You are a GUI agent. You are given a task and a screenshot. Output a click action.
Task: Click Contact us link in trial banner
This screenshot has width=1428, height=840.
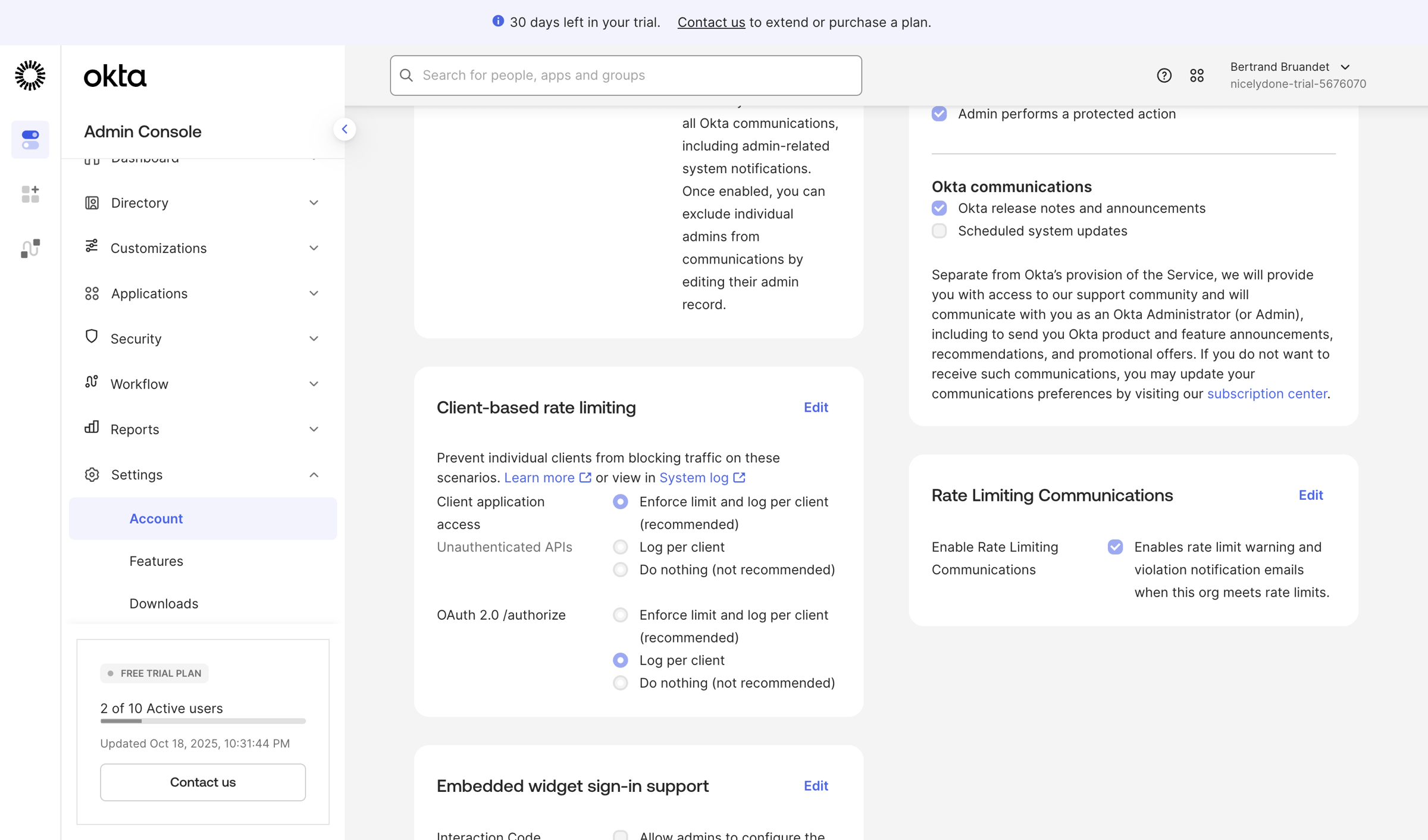coord(711,22)
